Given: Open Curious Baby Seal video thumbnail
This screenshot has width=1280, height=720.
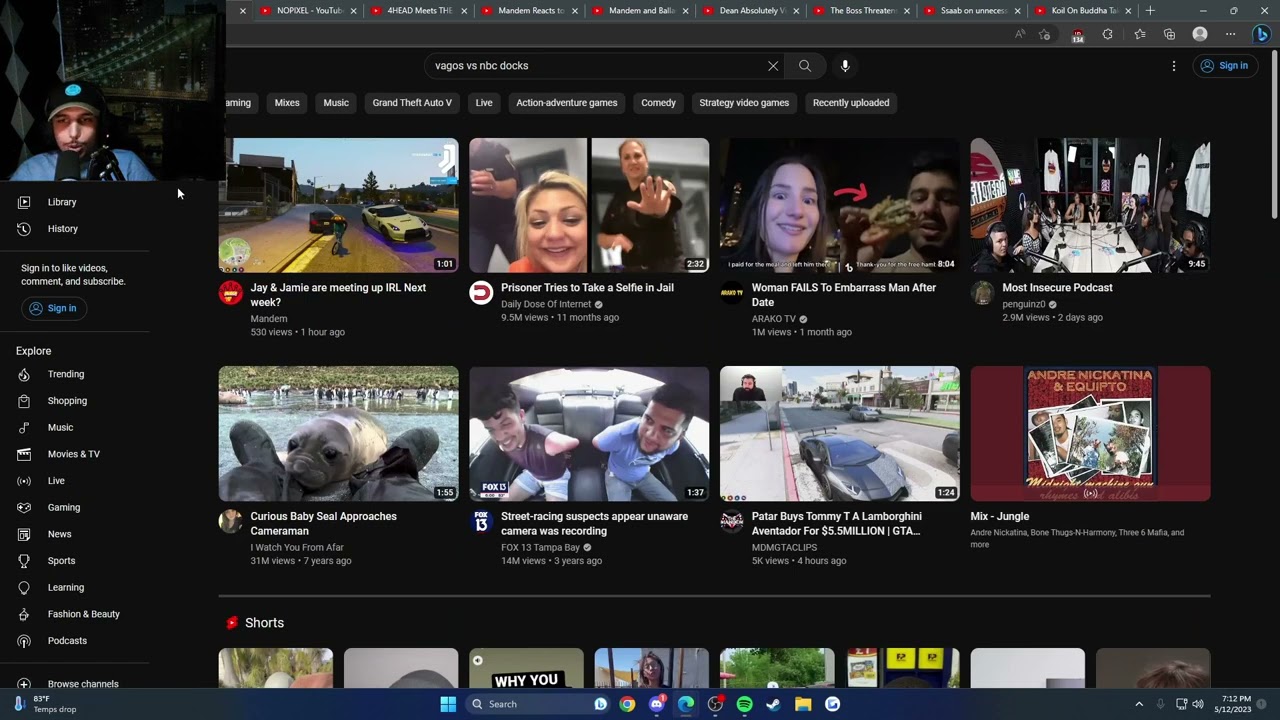Looking at the screenshot, I should (x=339, y=434).
